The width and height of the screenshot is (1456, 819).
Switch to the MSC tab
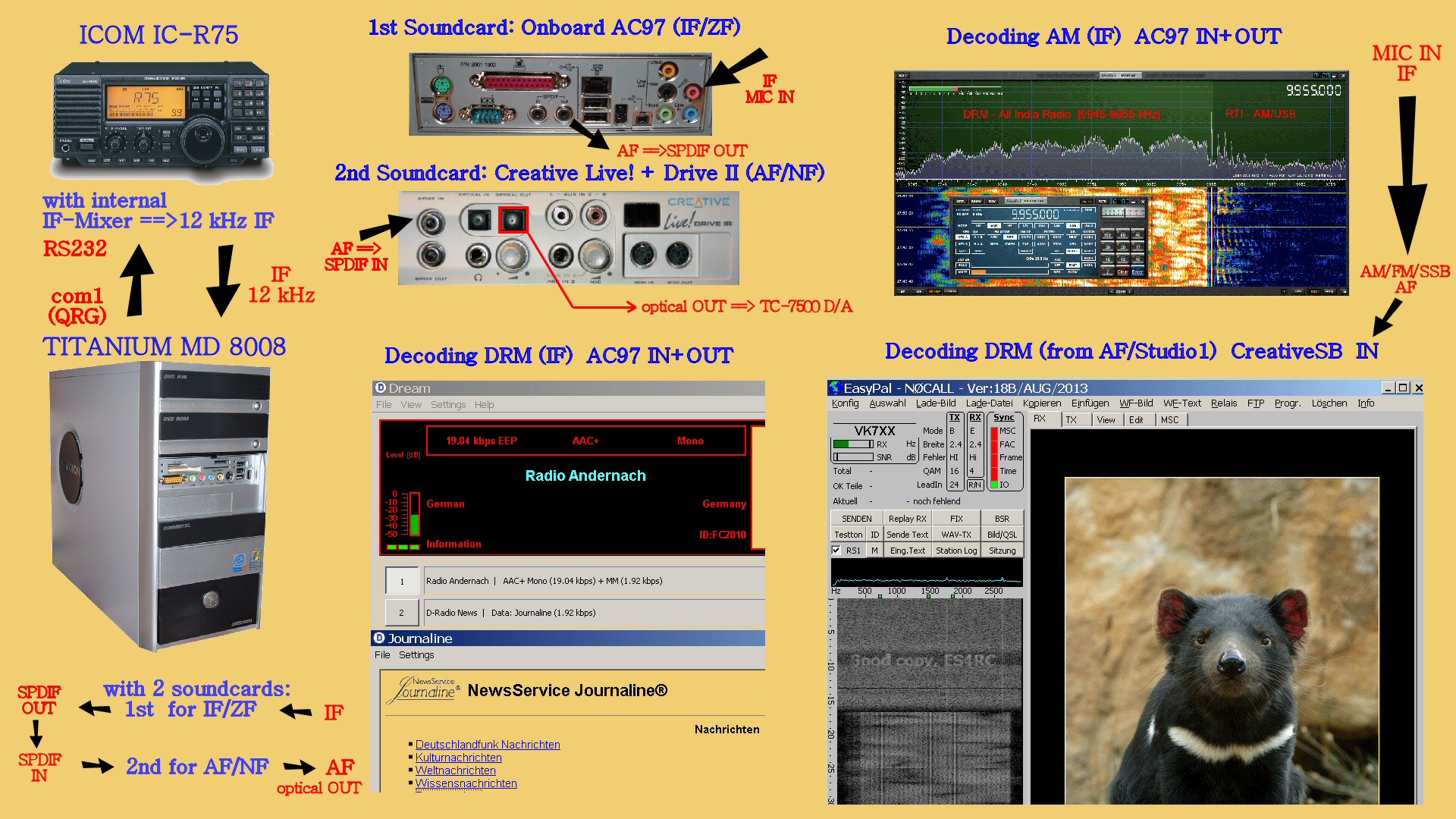click(1169, 420)
